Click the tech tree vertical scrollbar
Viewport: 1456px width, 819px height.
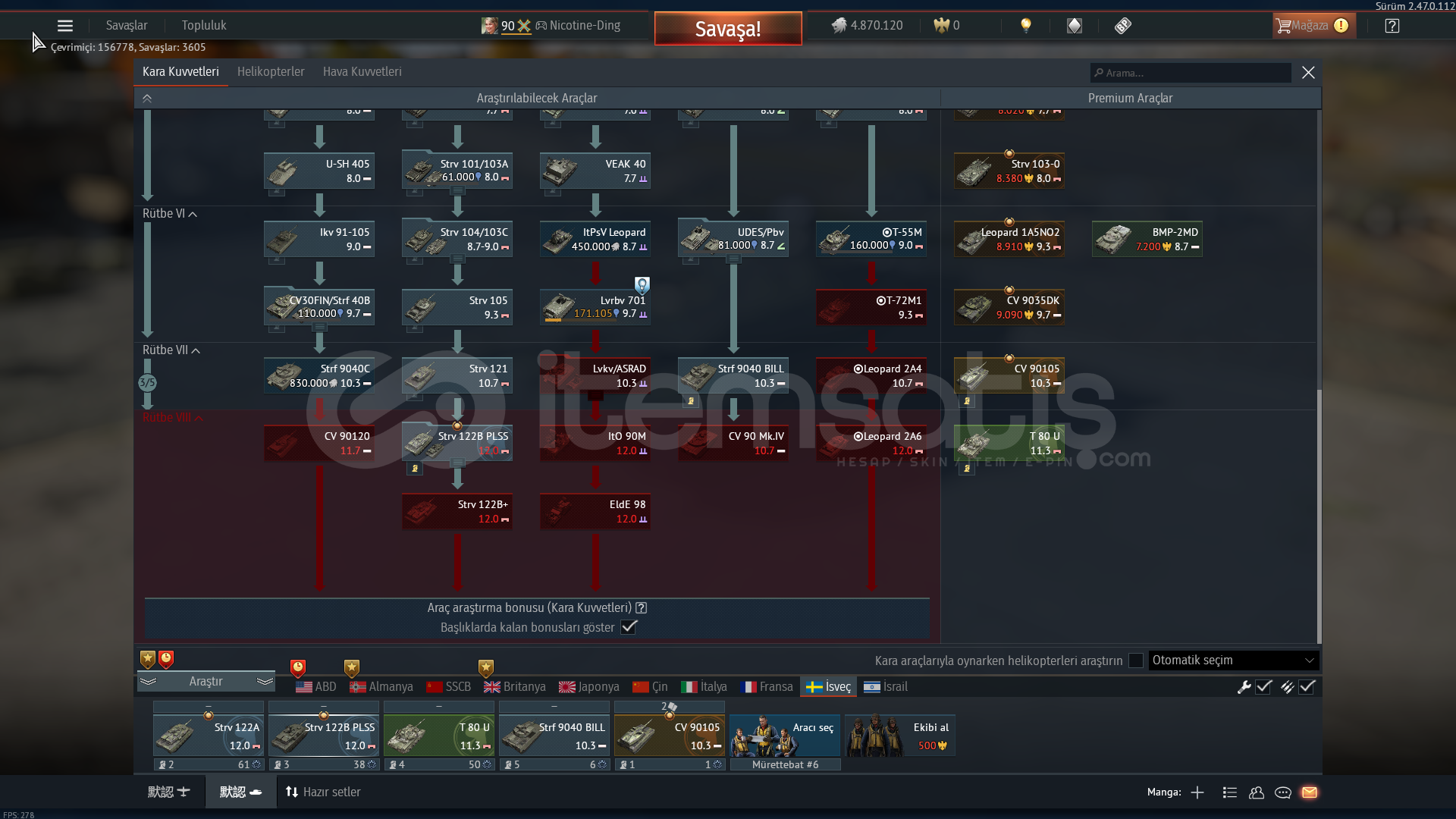(1319, 516)
